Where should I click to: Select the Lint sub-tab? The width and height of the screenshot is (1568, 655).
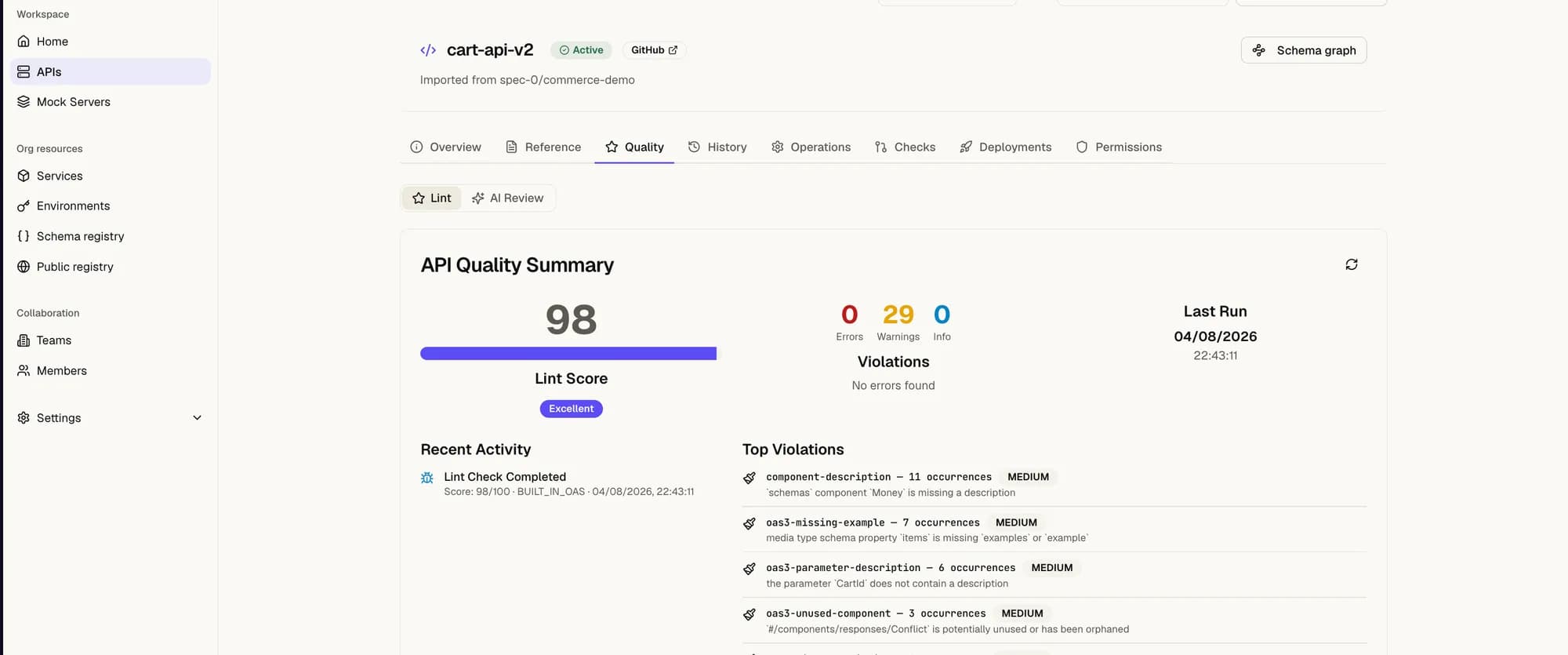[432, 198]
